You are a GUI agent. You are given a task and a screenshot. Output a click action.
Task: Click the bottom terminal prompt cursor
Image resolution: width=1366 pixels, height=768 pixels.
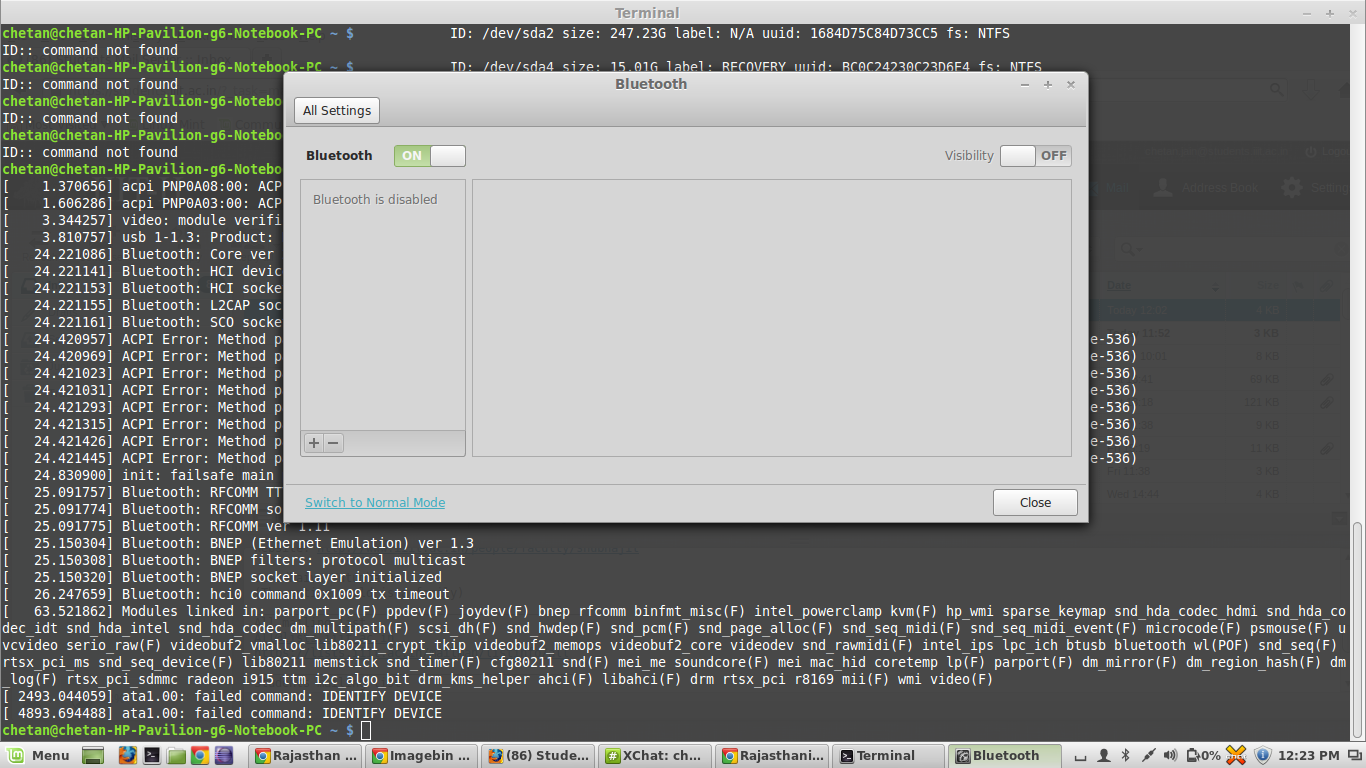pyautogui.click(x=366, y=730)
